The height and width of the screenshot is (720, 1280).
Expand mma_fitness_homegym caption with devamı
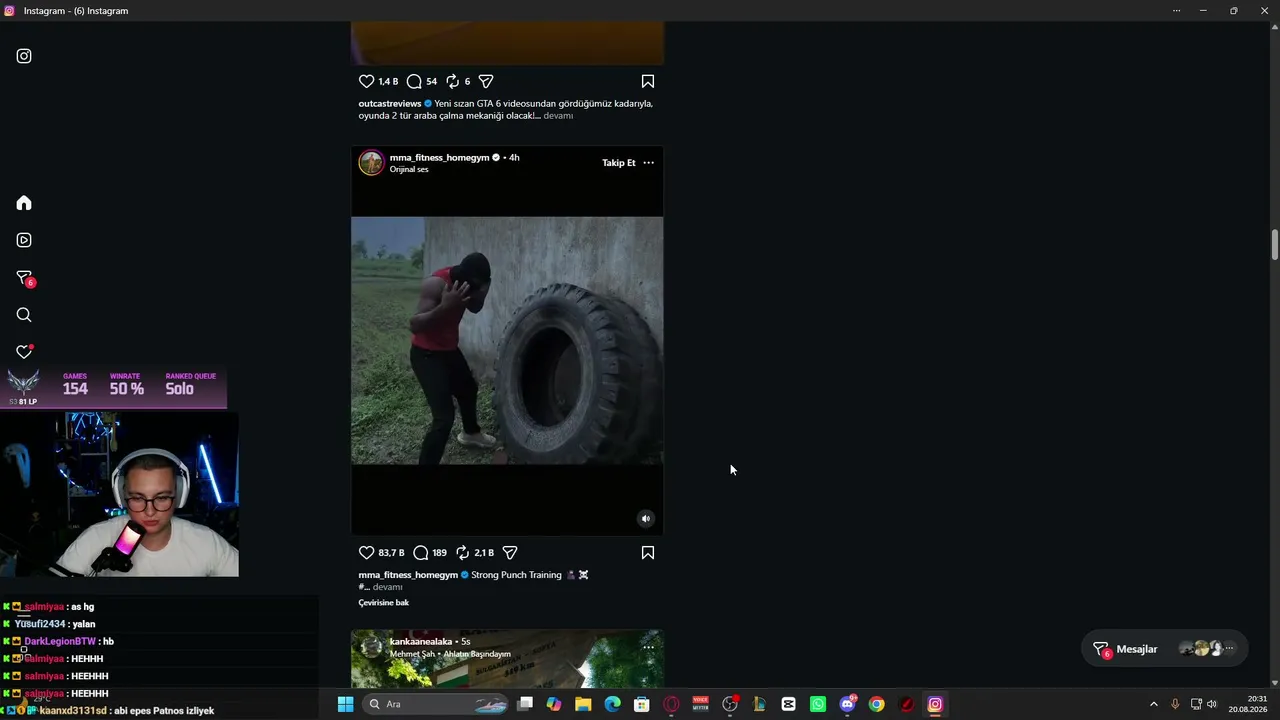coord(387,587)
